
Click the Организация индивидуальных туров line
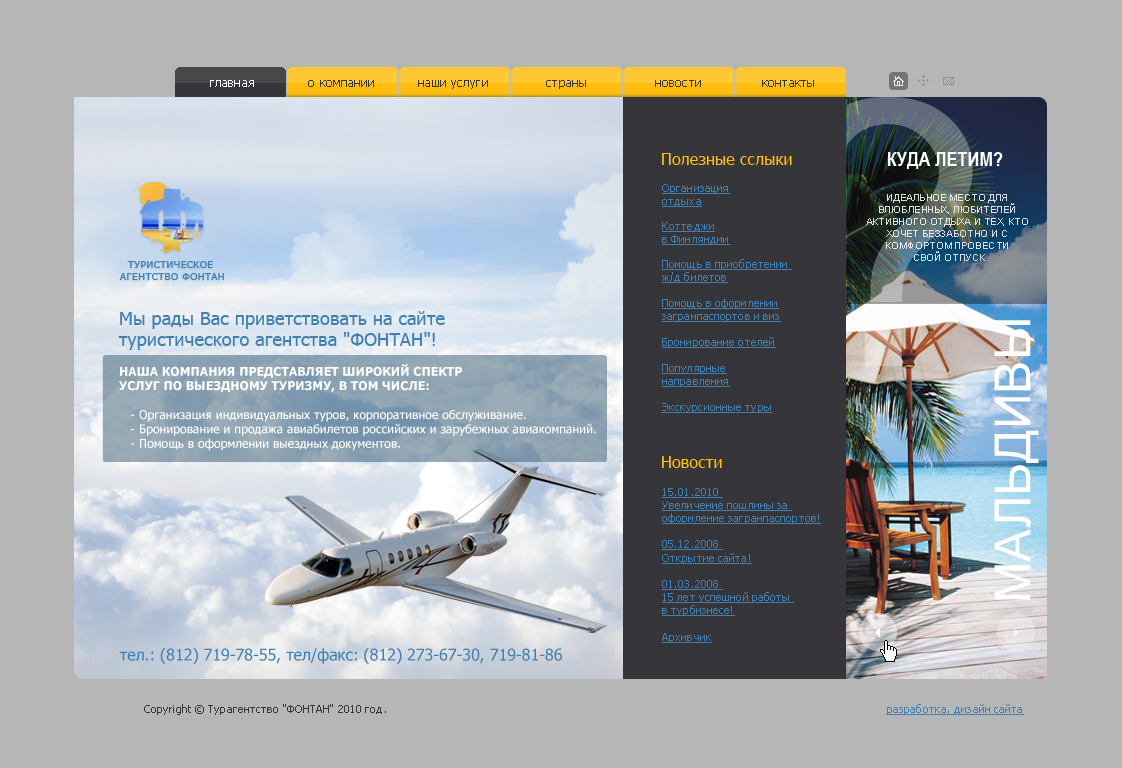click(x=328, y=415)
